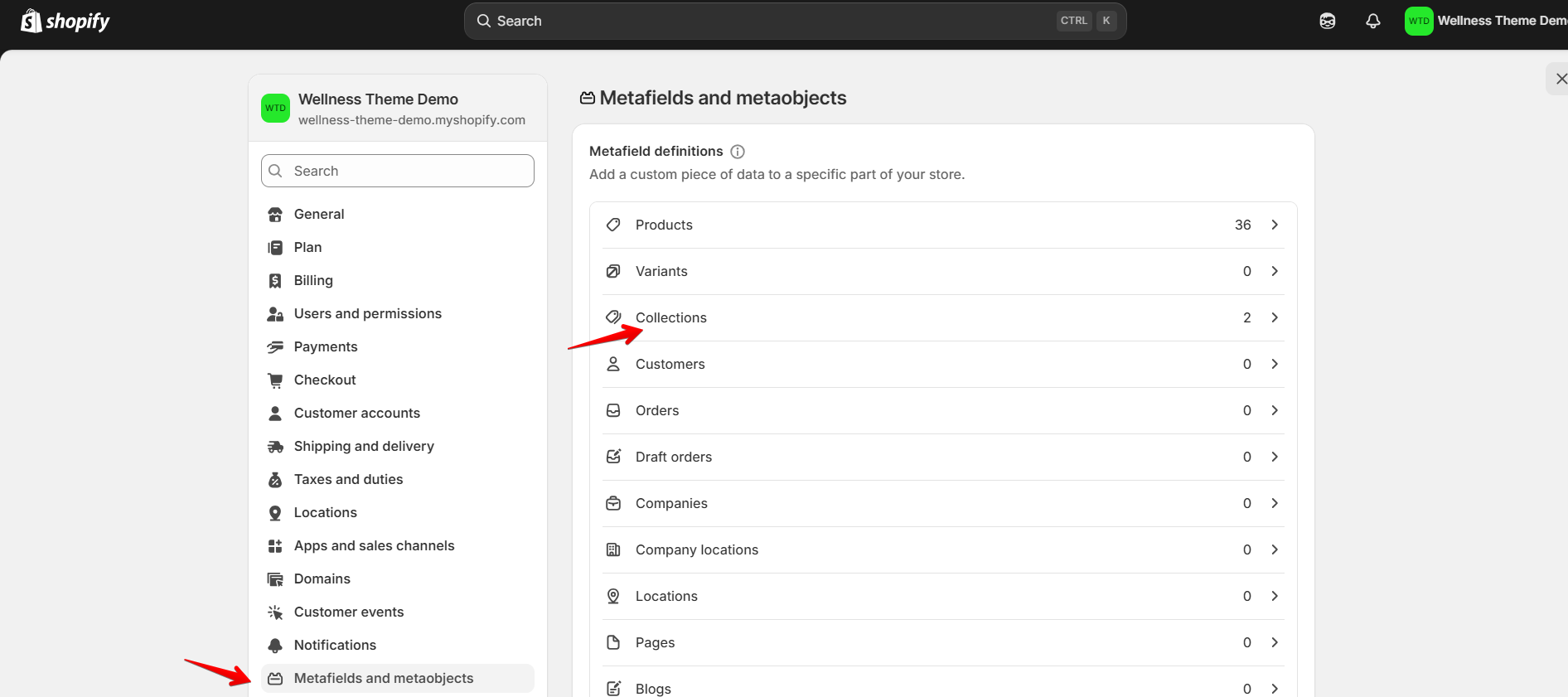Expand the Pages row chevron
Viewport: 1568px width, 697px height.
pos(1275,642)
